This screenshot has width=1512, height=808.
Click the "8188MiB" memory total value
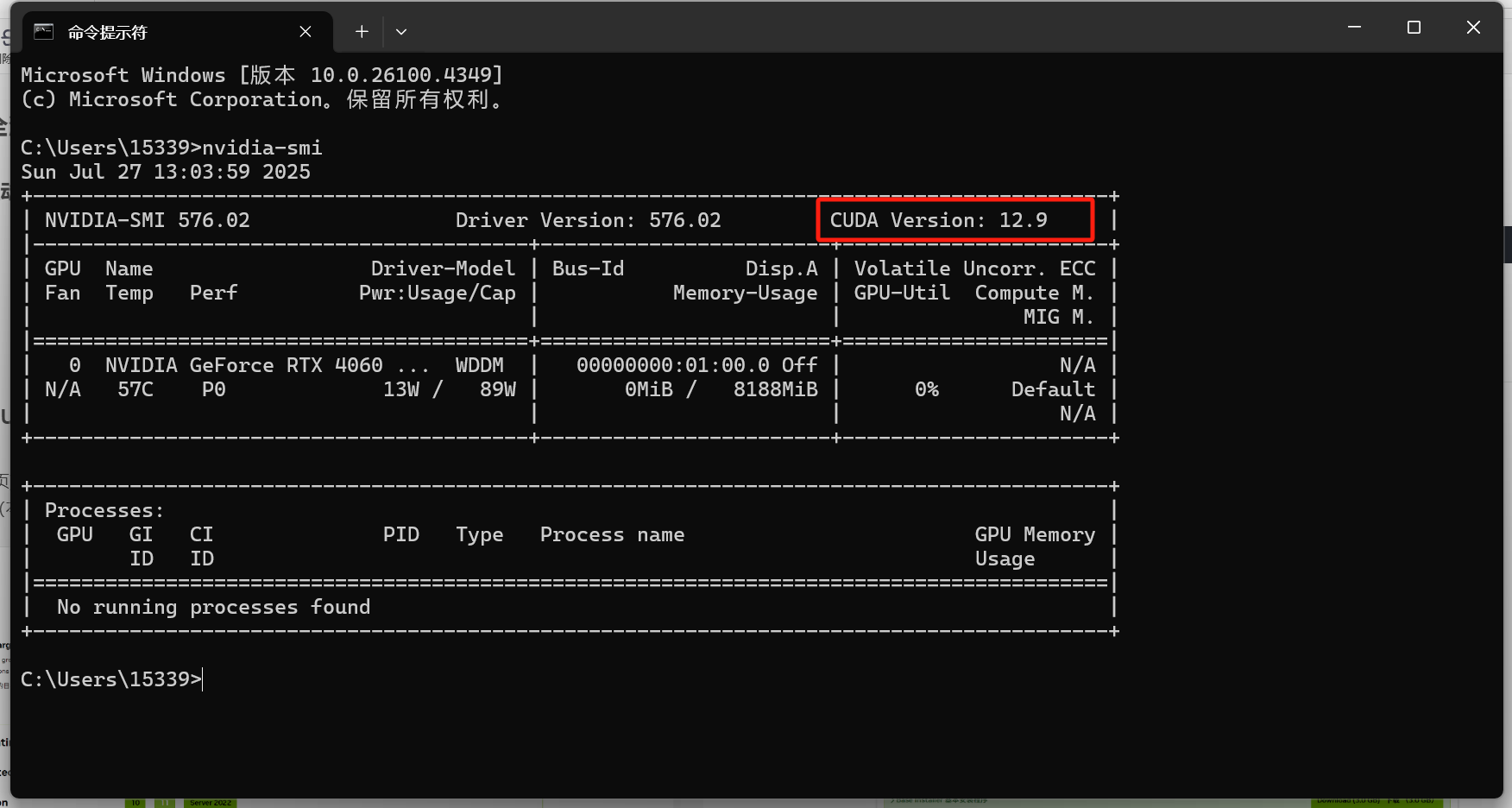point(776,389)
